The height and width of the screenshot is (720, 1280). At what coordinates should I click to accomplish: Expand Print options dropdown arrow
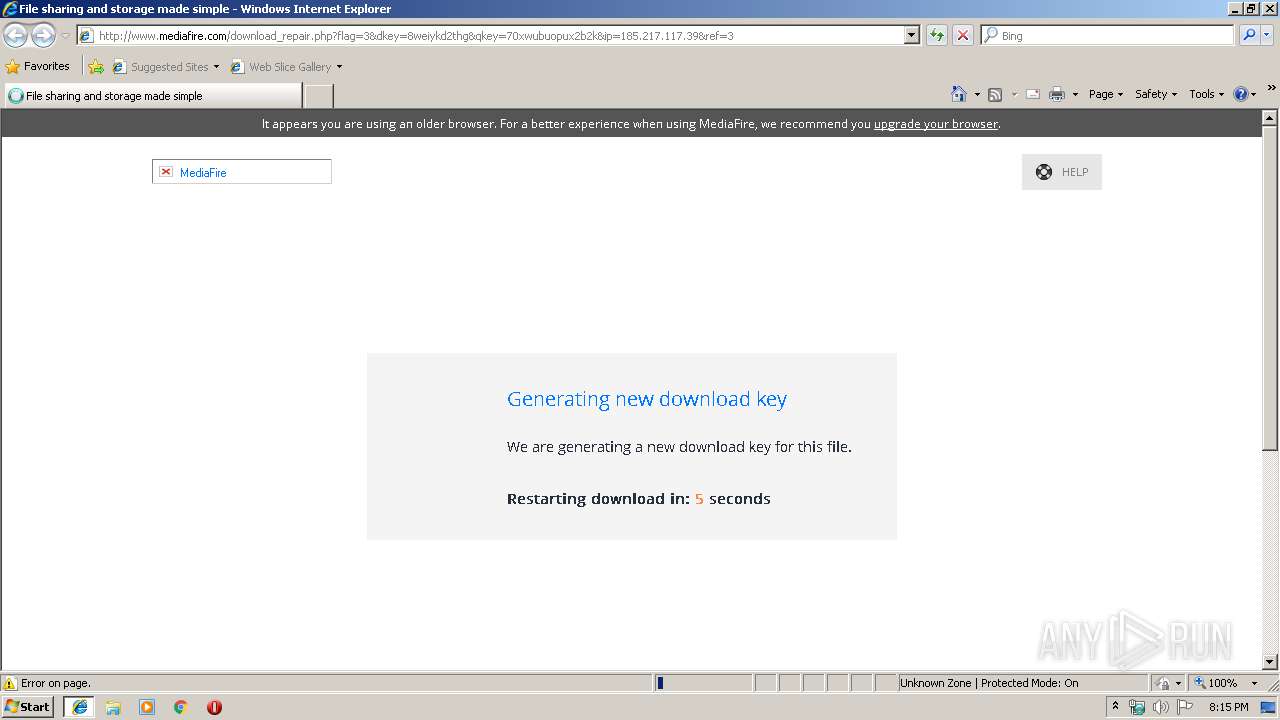pos(1075,94)
